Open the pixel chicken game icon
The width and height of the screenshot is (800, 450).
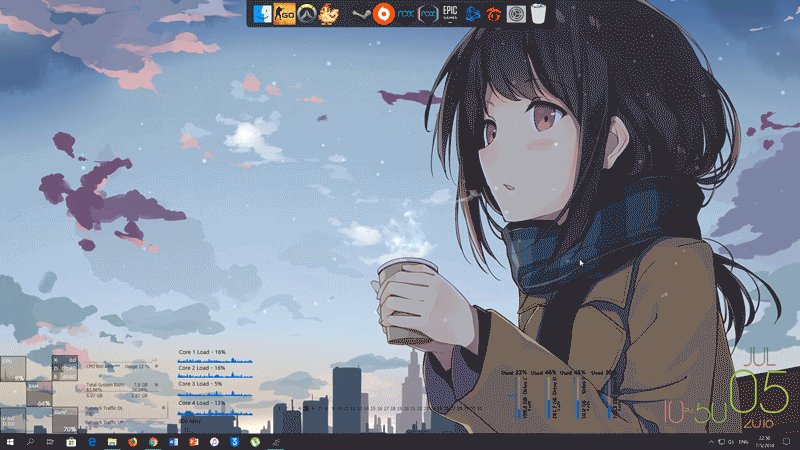pos(329,14)
